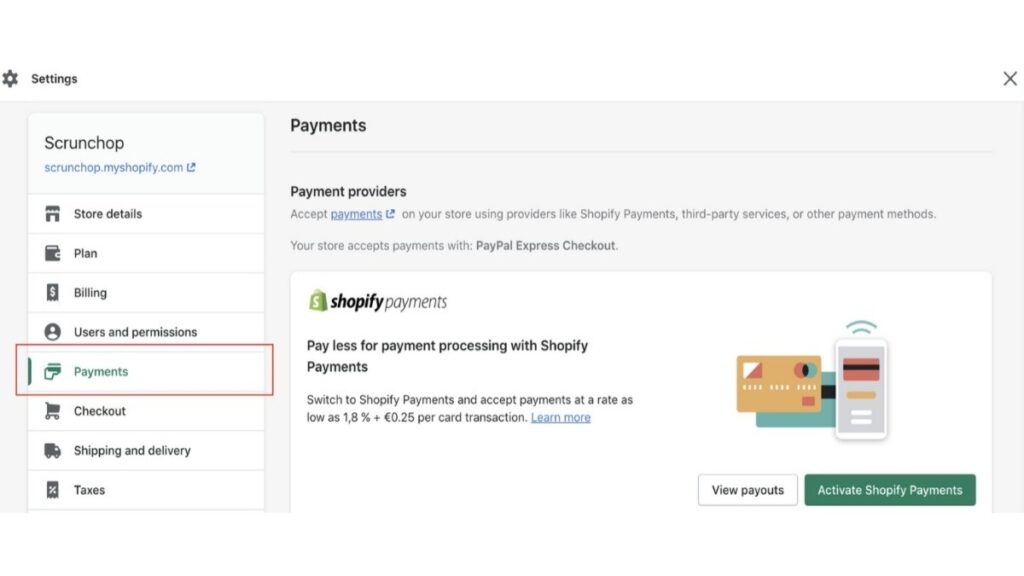Image resolution: width=1024 pixels, height=576 pixels.
Task: Click the Shopify Payments logo
Action: point(377,300)
